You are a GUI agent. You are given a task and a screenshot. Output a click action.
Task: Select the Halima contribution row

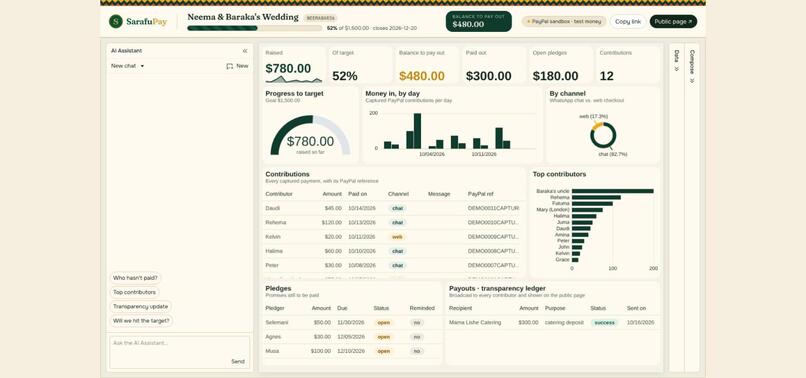(393, 251)
